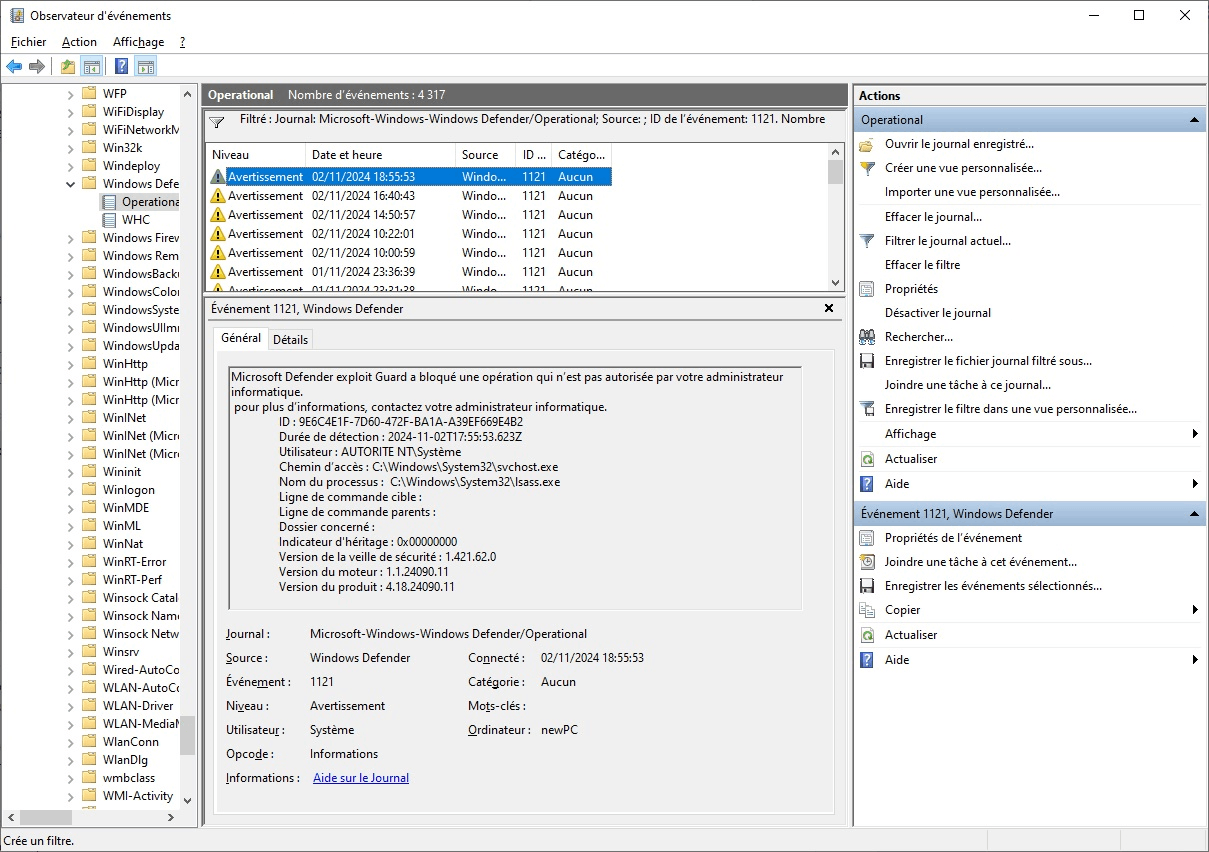This screenshot has width=1209, height=852.
Task: Switch to the Détails tab
Action: point(291,340)
